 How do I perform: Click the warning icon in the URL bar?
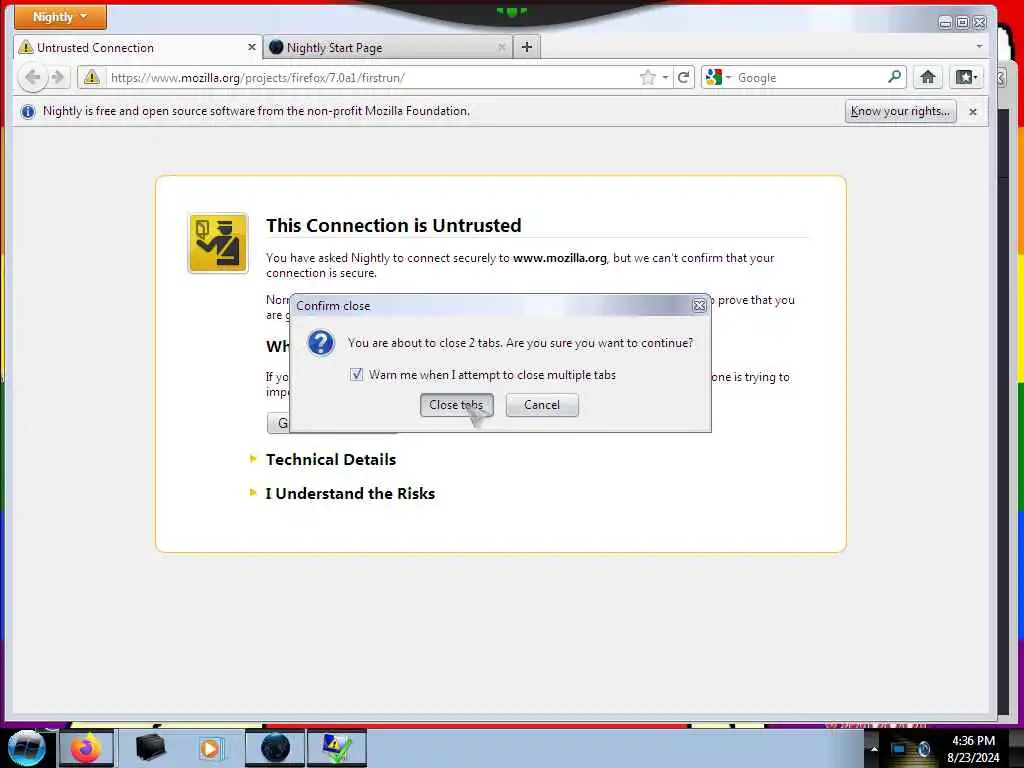tap(92, 78)
